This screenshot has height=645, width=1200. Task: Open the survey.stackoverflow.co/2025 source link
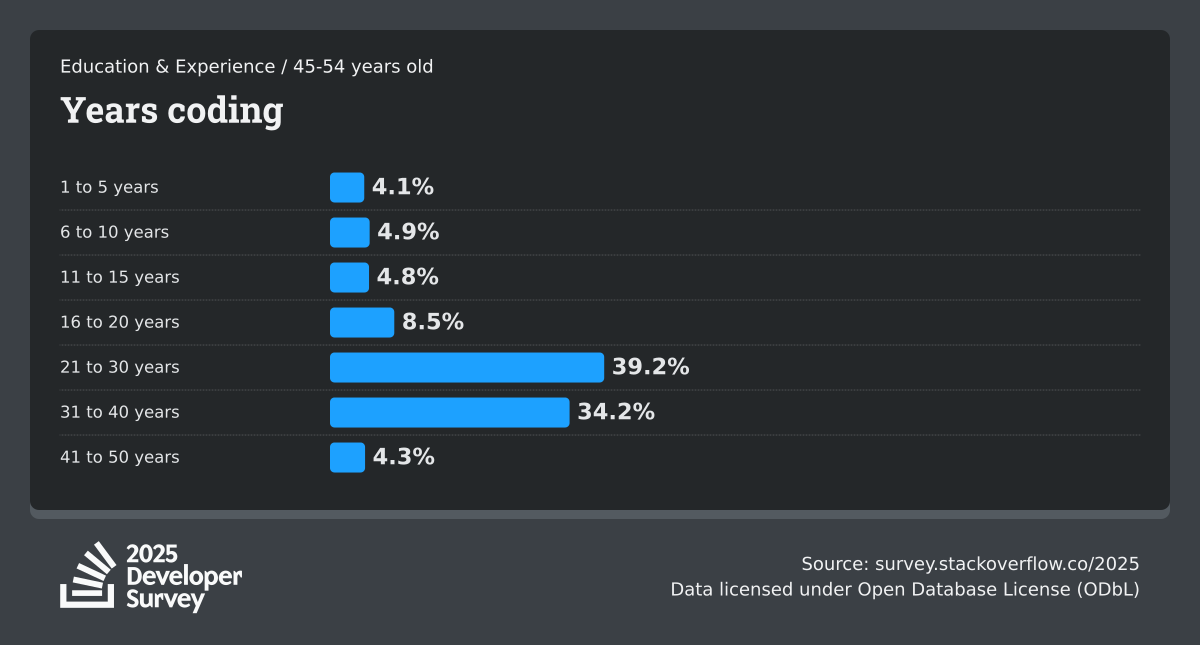tap(1007, 563)
